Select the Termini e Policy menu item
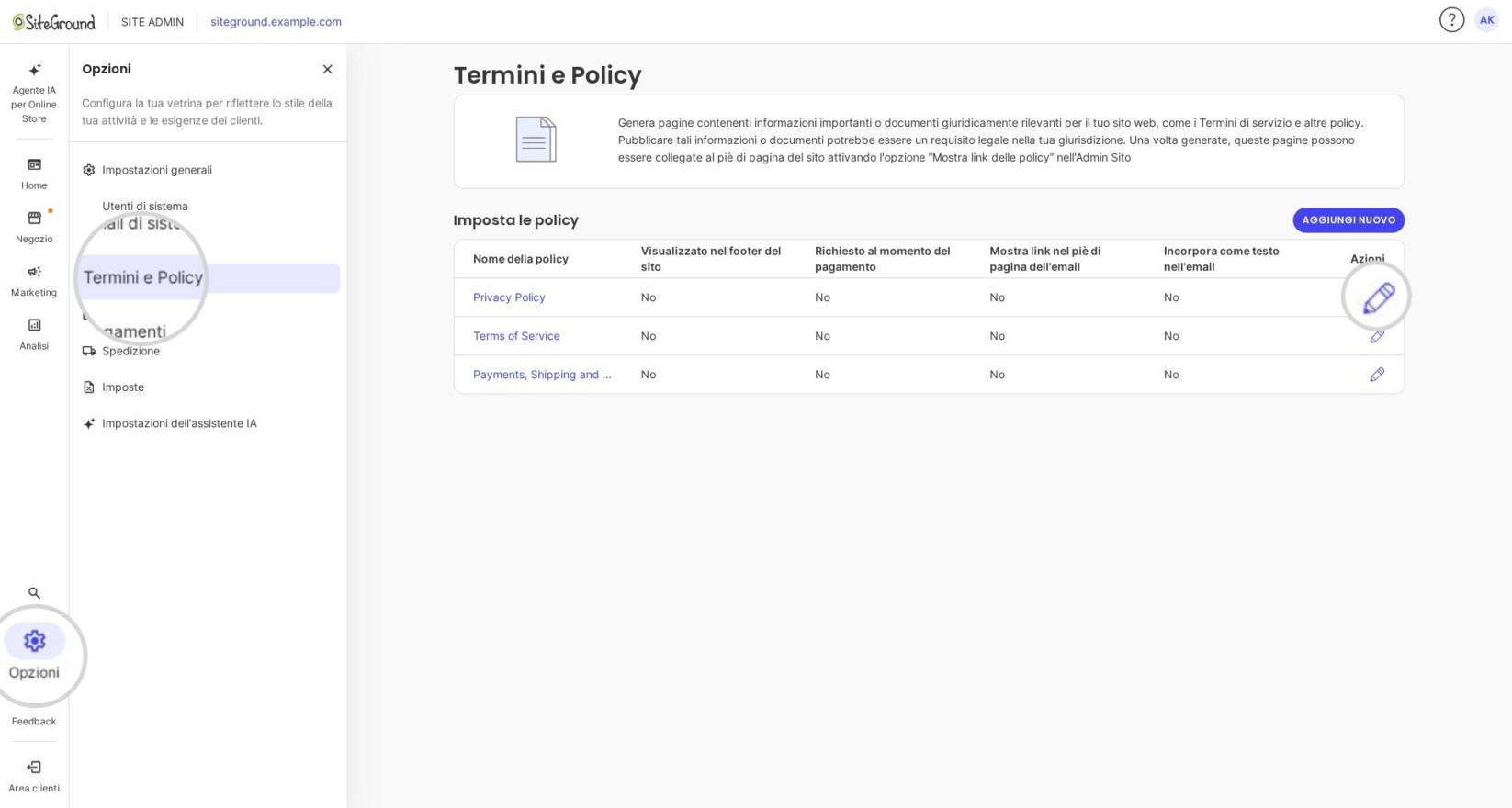Screen dimensions: 1512x808 208,278
